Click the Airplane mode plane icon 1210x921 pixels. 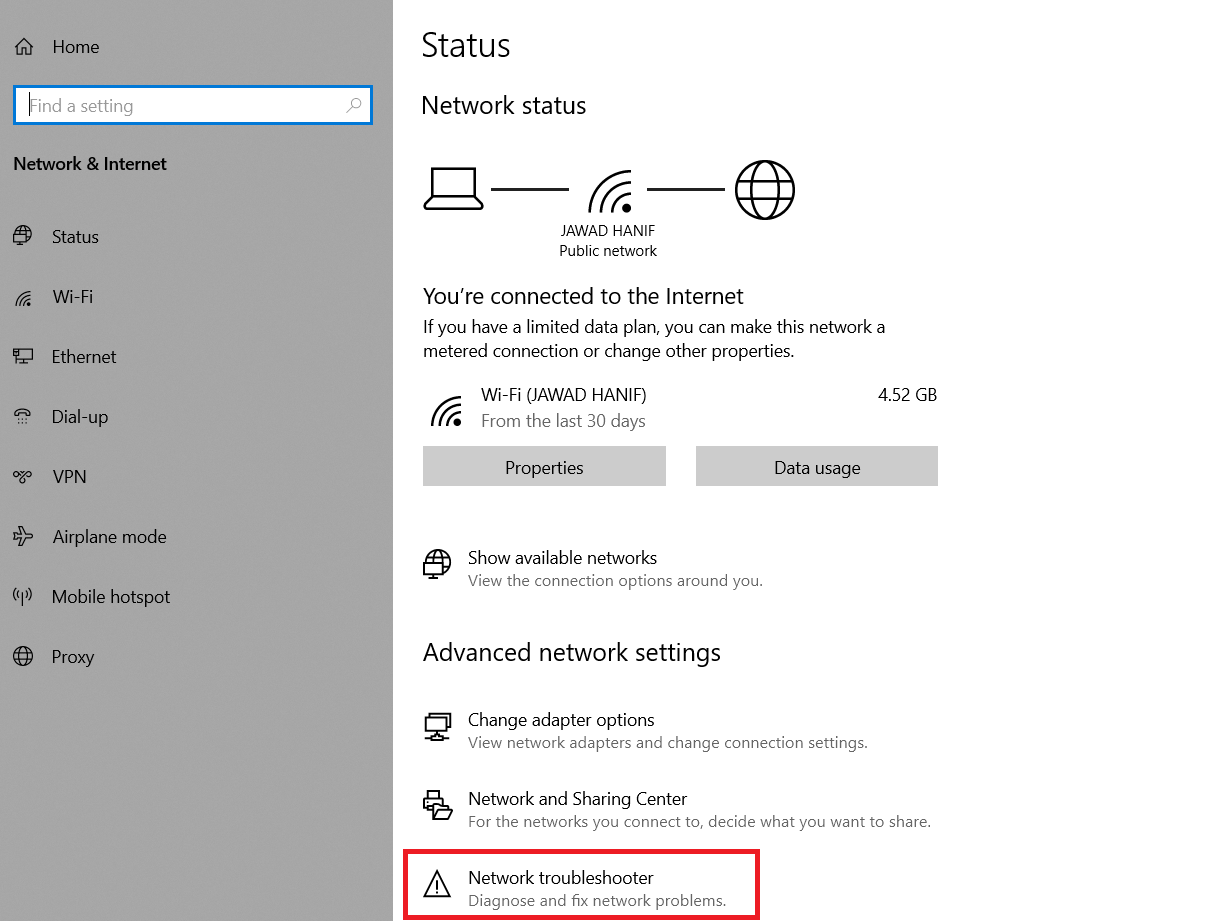pyautogui.click(x=22, y=537)
